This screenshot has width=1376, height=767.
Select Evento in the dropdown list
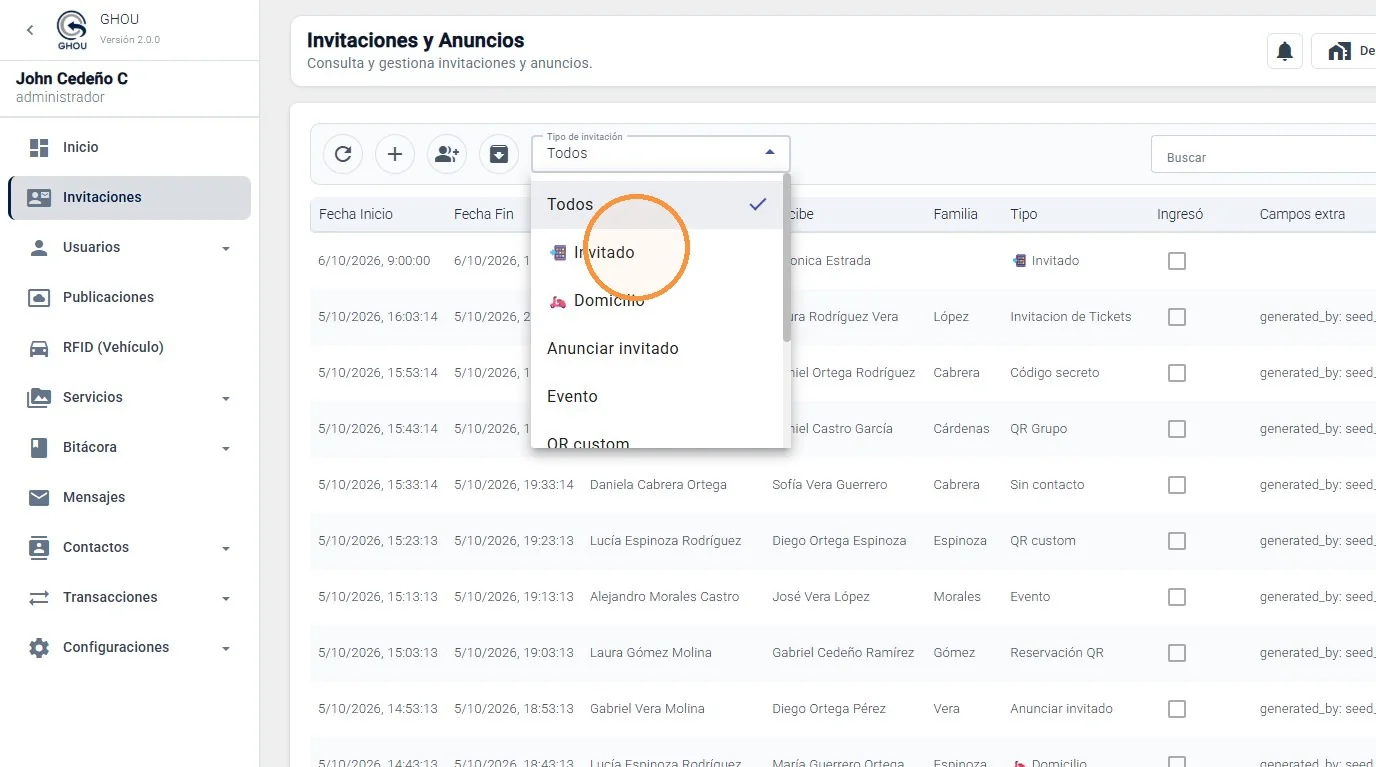click(657, 396)
